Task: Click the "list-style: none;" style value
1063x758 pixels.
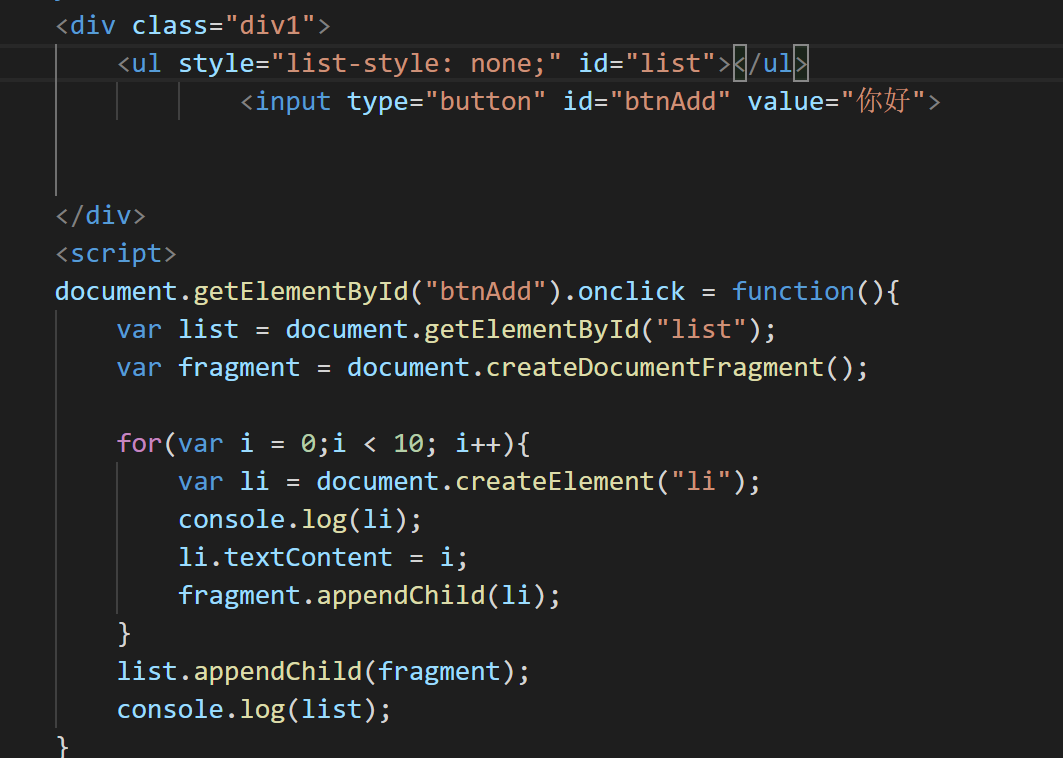Action: [416, 64]
